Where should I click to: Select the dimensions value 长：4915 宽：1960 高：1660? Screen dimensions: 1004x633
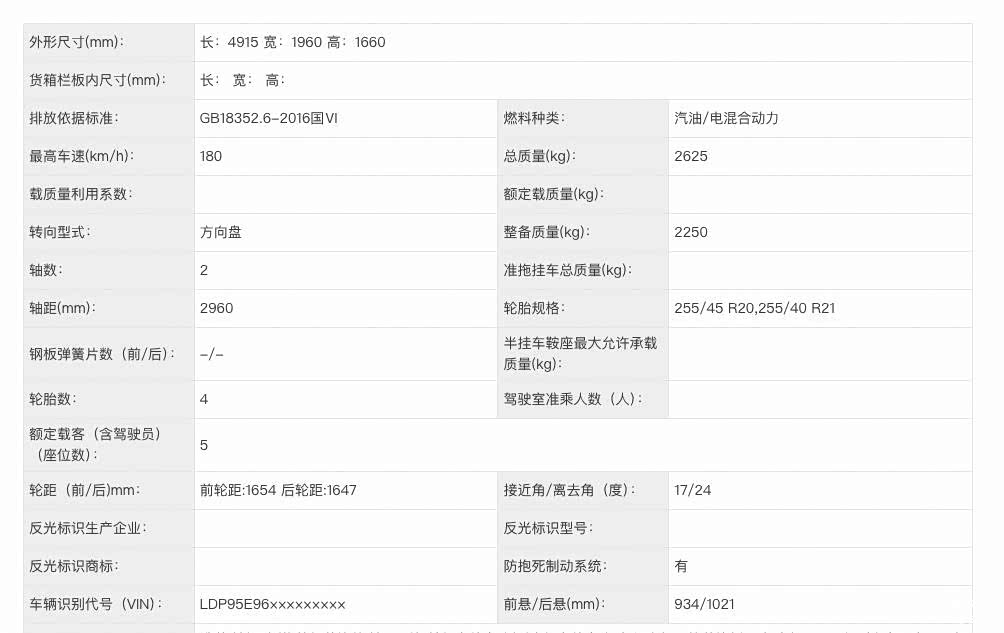click(x=293, y=42)
